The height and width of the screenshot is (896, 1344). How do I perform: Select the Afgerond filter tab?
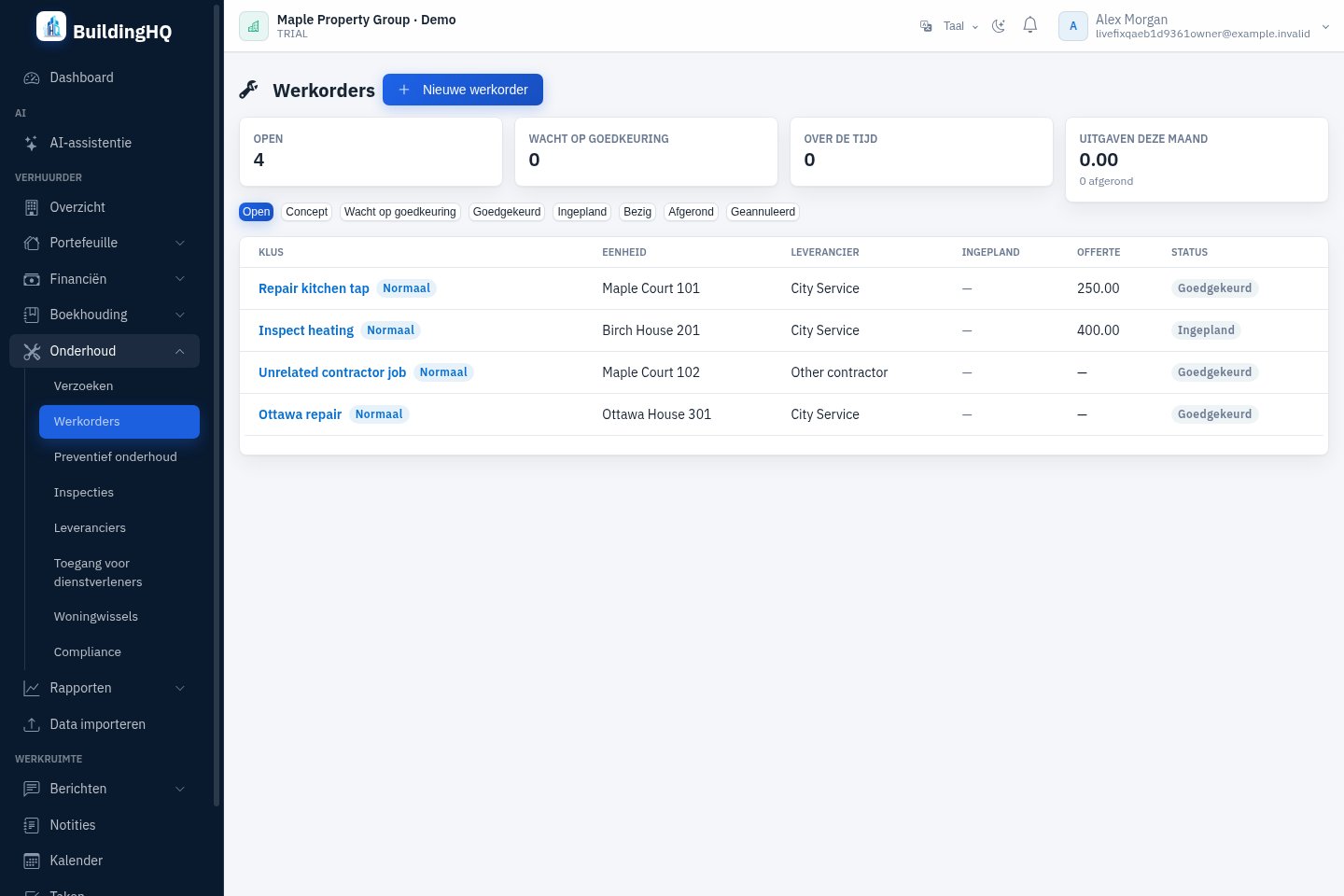point(691,212)
